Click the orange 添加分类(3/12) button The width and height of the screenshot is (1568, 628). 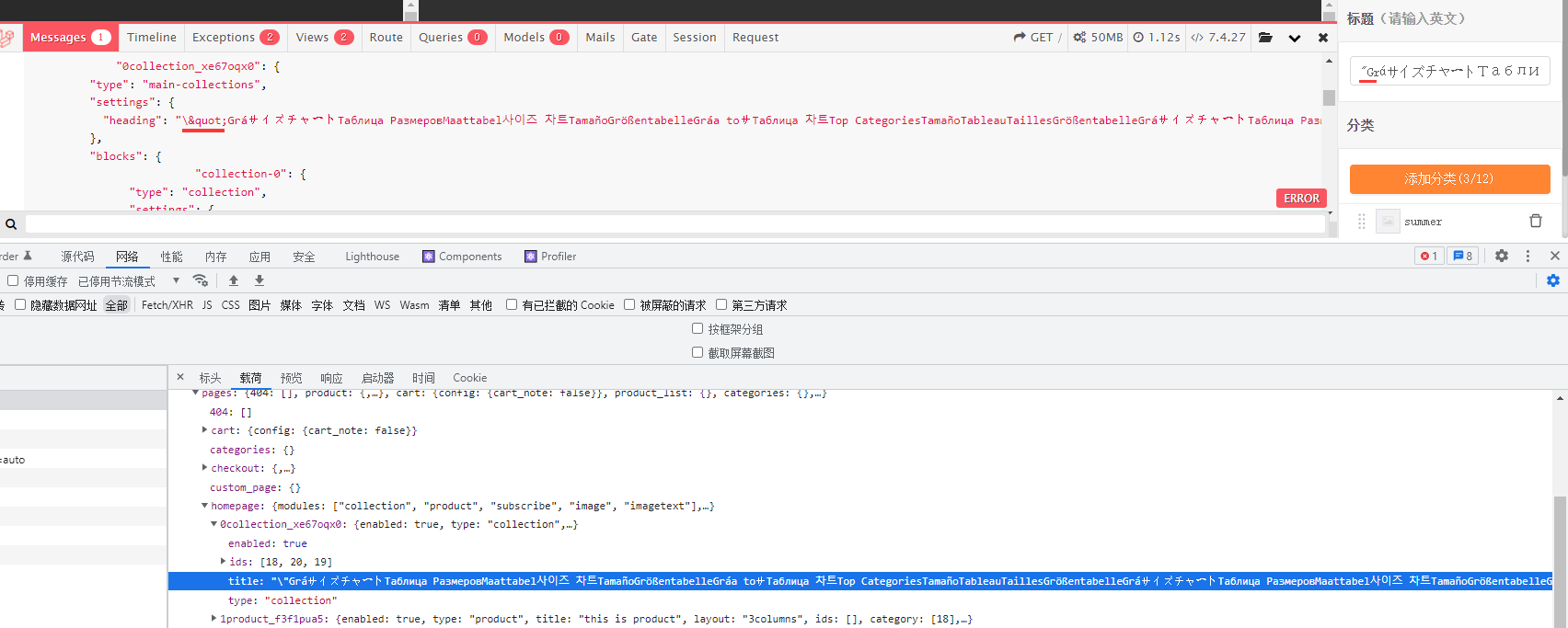coord(1449,178)
